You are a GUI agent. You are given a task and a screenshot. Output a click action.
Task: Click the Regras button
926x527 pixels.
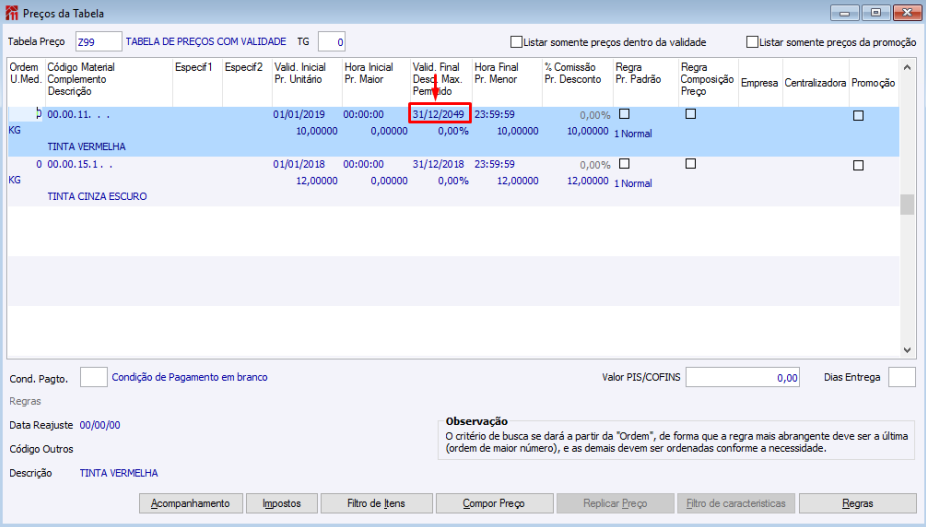(x=857, y=503)
